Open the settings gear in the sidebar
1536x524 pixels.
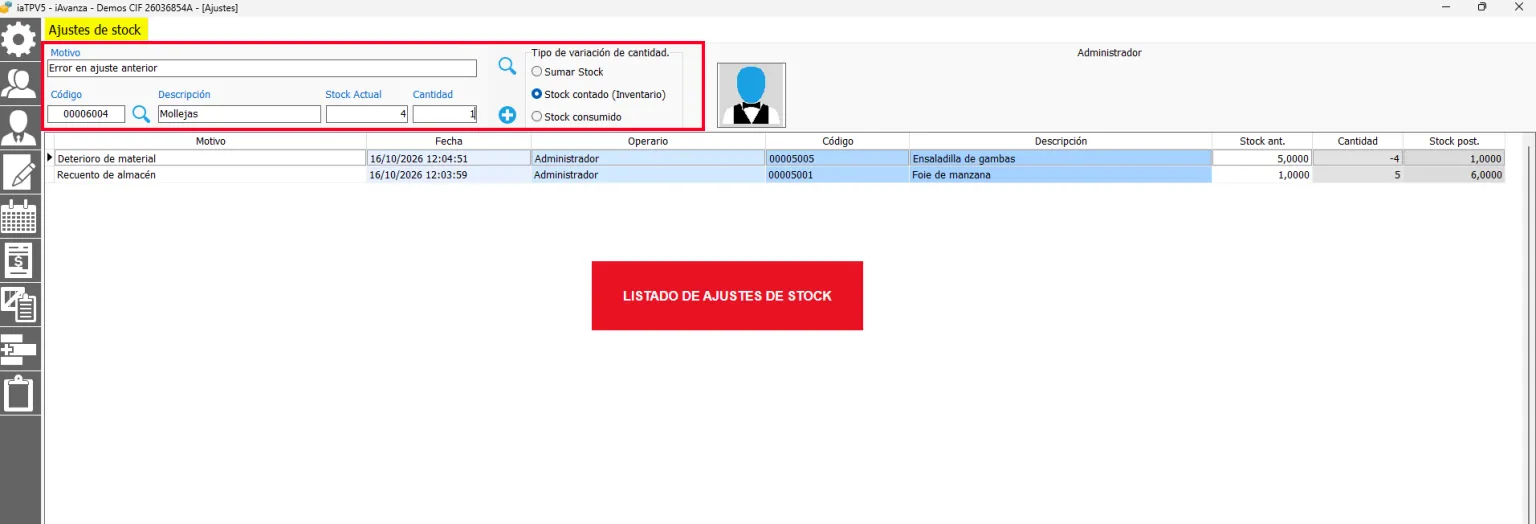tap(20, 39)
